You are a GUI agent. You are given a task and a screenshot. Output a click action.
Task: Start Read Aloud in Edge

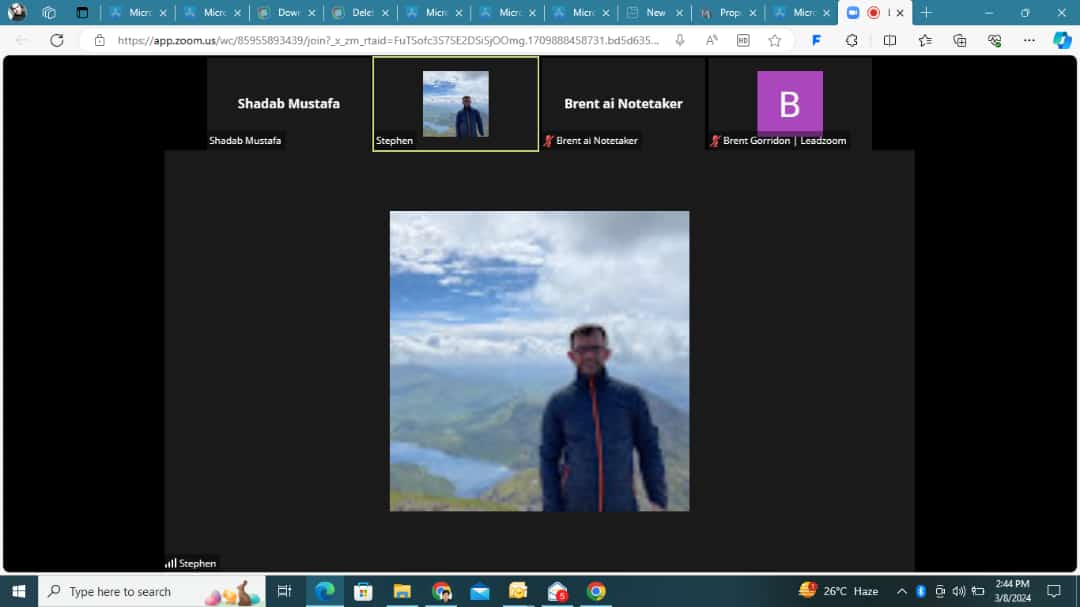pos(712,41)
